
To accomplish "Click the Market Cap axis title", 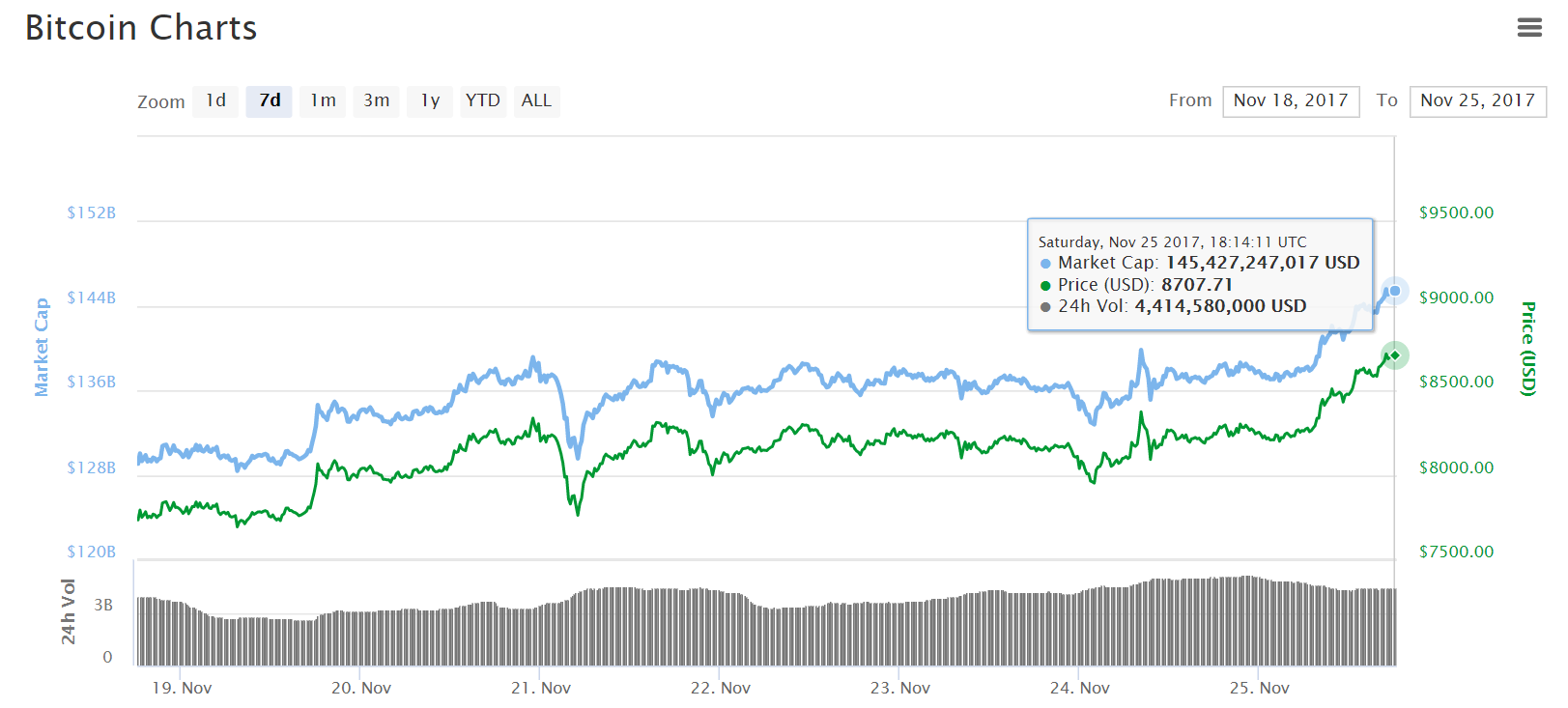I will tap(42, 347).
